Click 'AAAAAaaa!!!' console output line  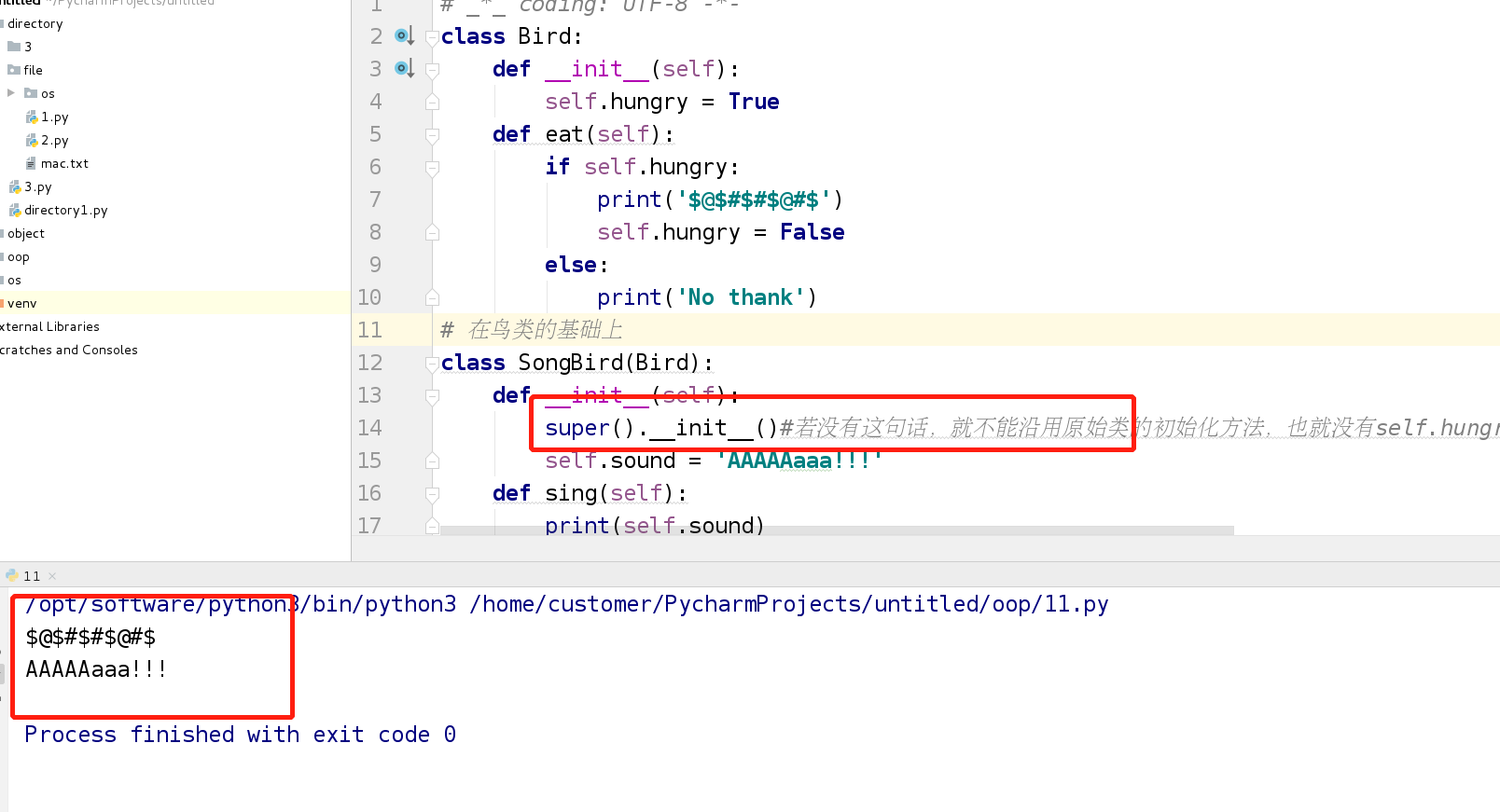point(96,669)
